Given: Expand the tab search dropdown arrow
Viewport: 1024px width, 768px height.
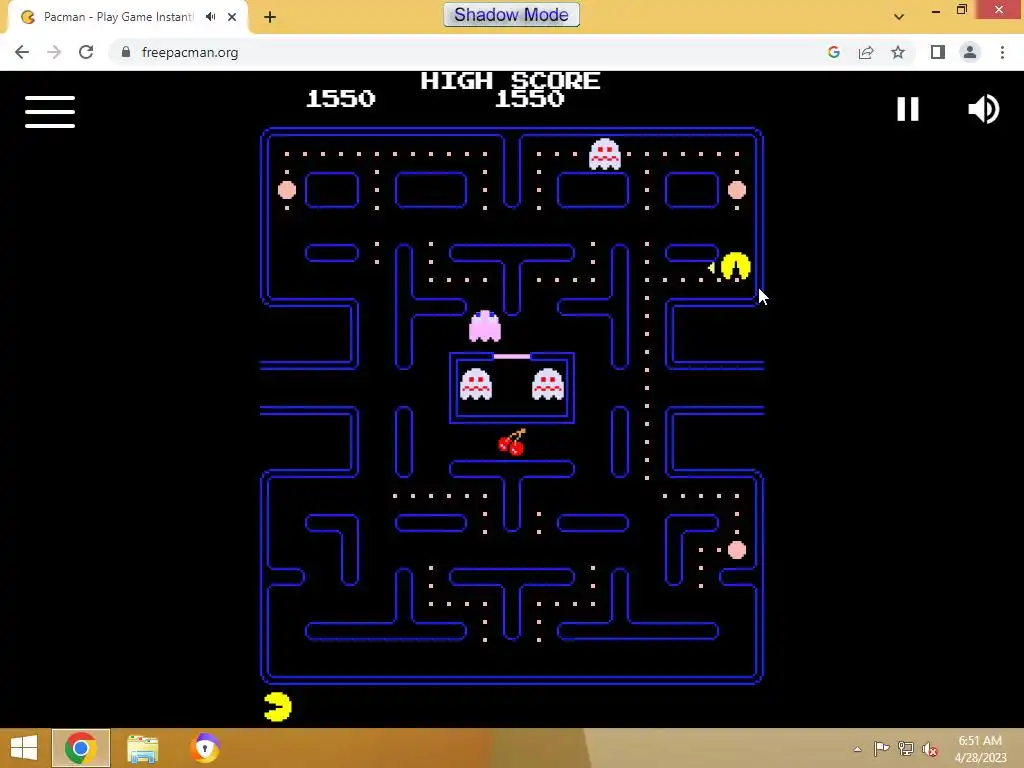Looking at the screenshot, I should click(x=899, y=17).
